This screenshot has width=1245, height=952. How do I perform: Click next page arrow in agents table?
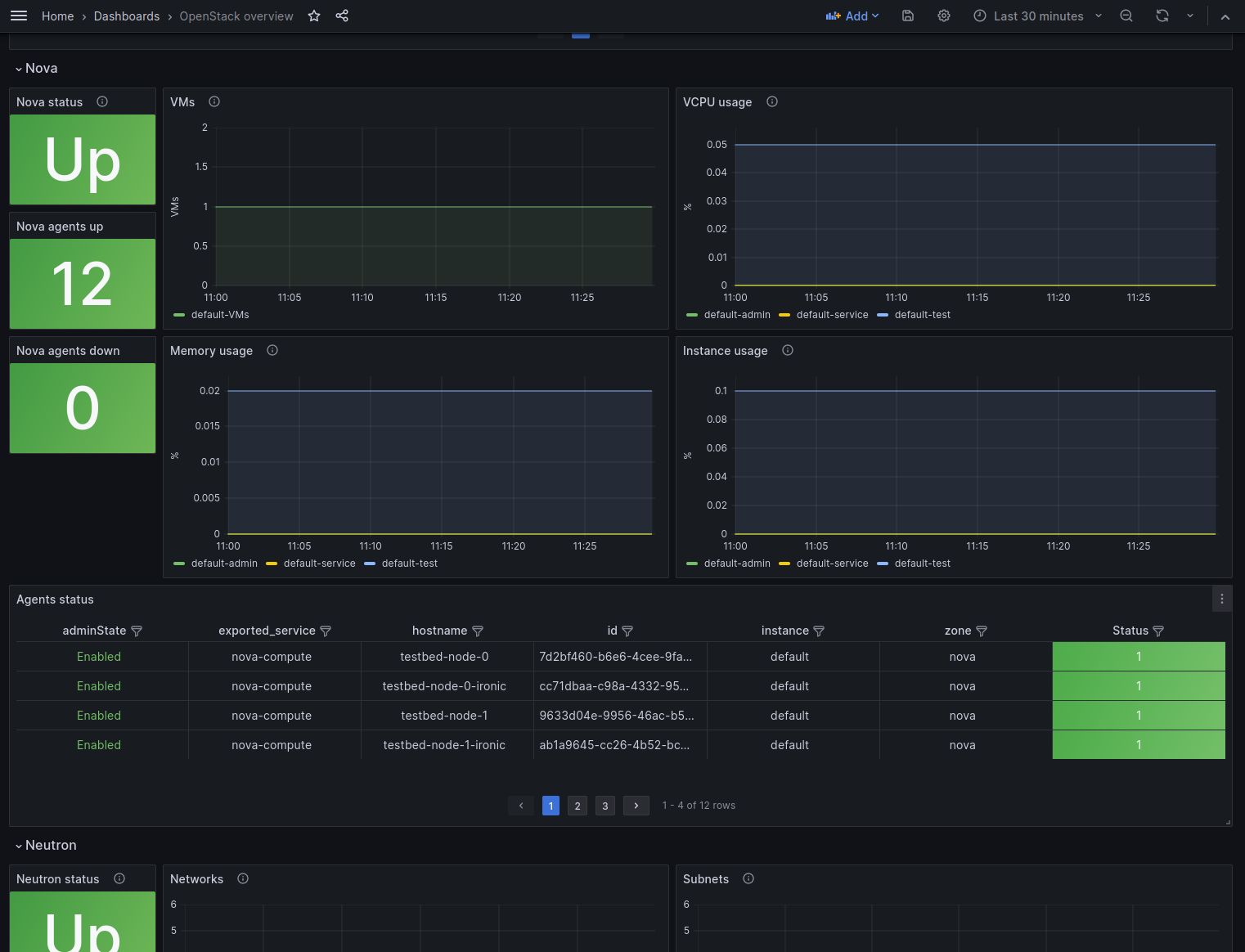click(636, 806)
